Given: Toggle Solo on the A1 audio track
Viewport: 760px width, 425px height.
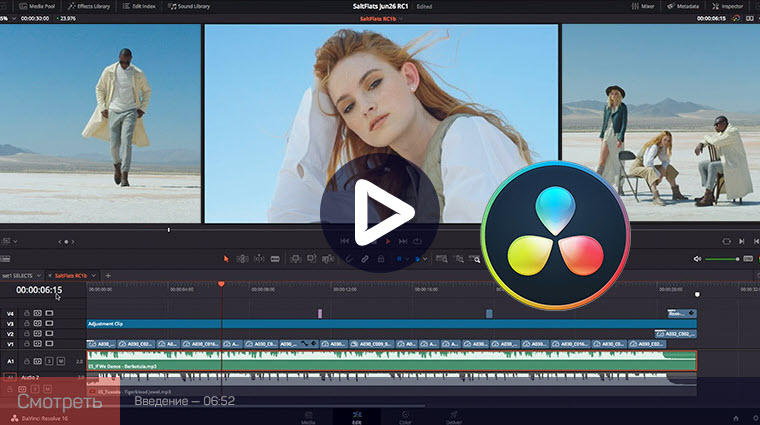Looking at the screenshot, I should pos(49,360).
